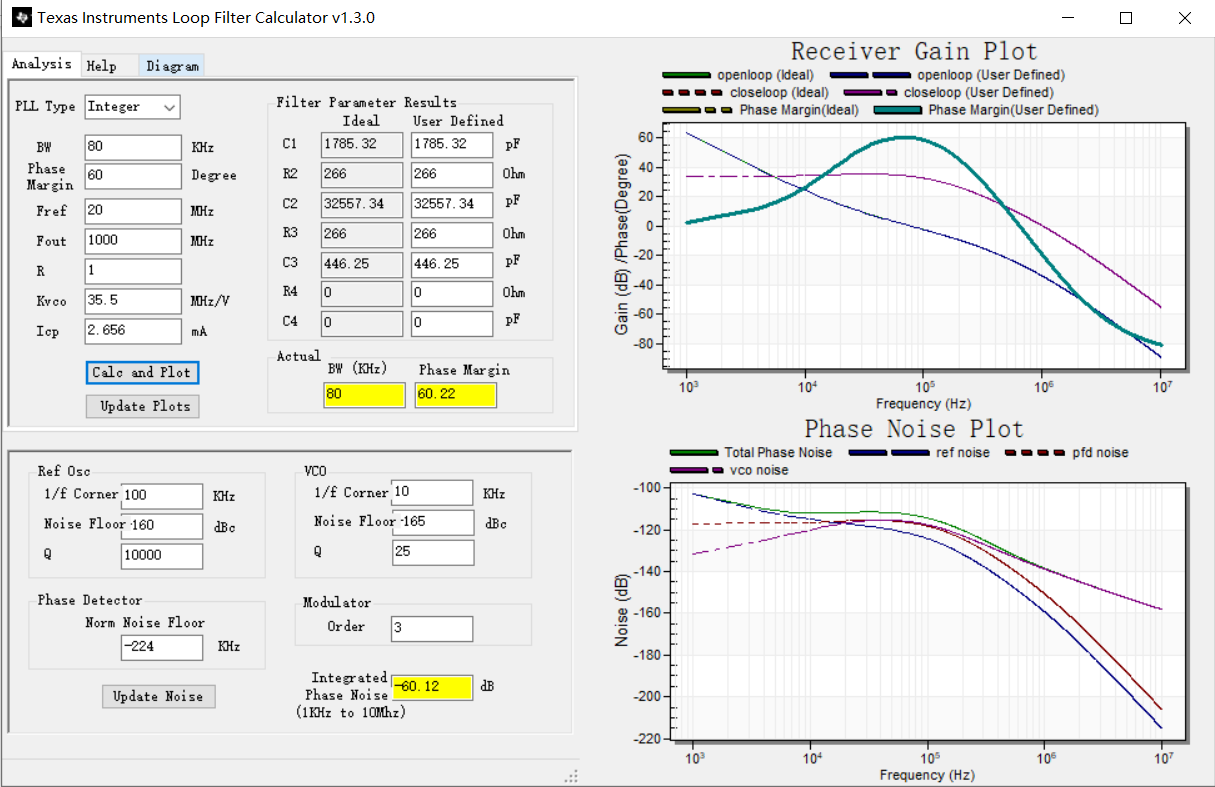Viewport: 1215px width, 787px height.
Task: Click Phase Detector Norm Noise Floor field
Action: (162, 648)
